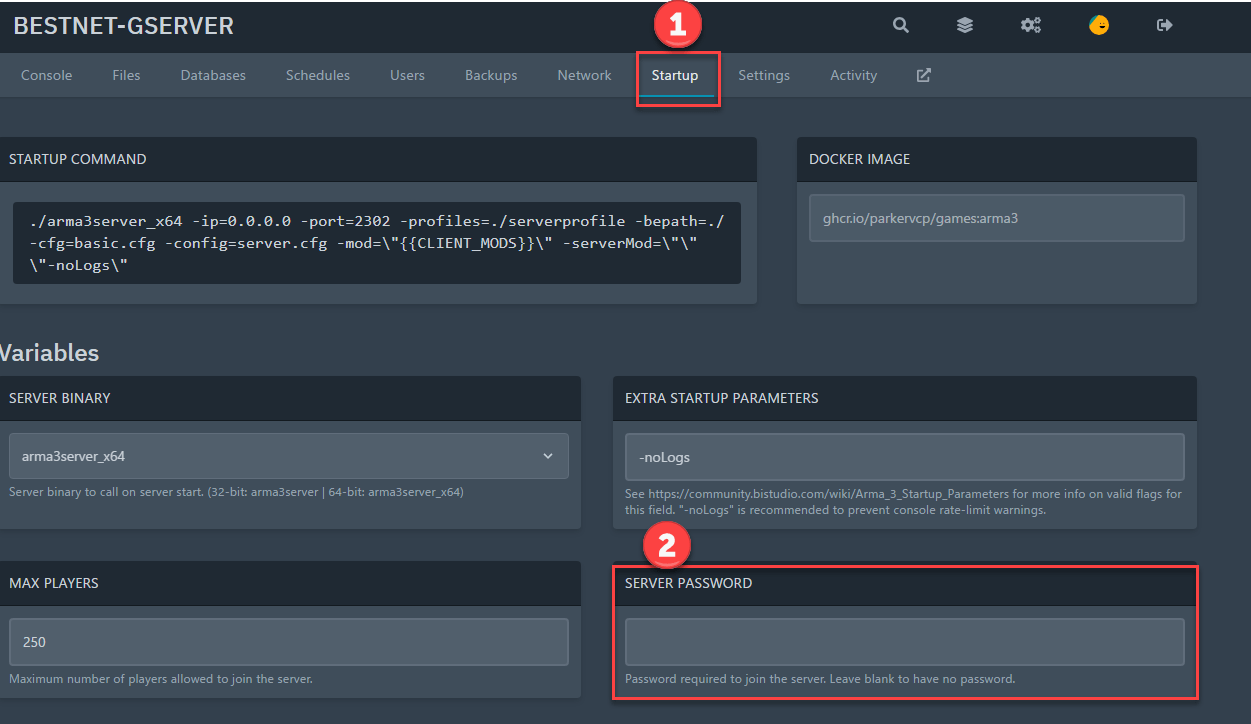The height and width of the screenshot is (724, 1251).
Task: Open the Databases tab
Action: coord(213,75)
